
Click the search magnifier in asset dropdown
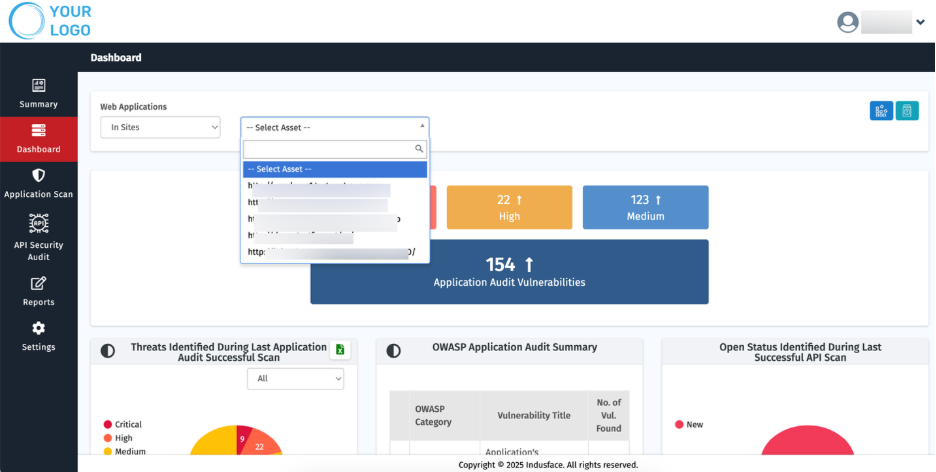419,149
